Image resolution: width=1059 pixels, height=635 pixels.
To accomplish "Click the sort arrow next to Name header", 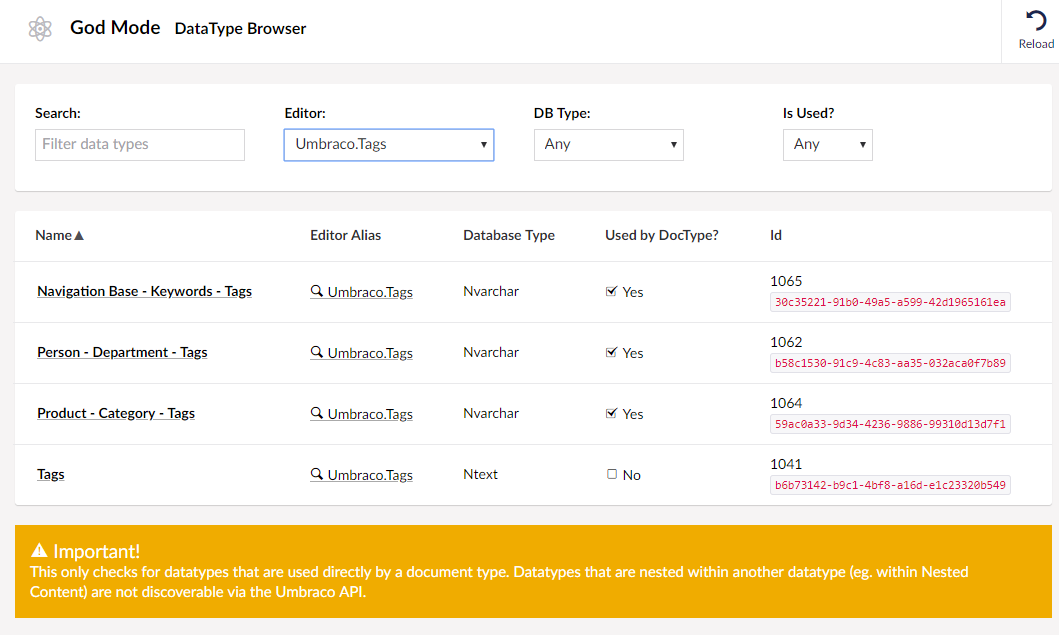I will 79,235.
